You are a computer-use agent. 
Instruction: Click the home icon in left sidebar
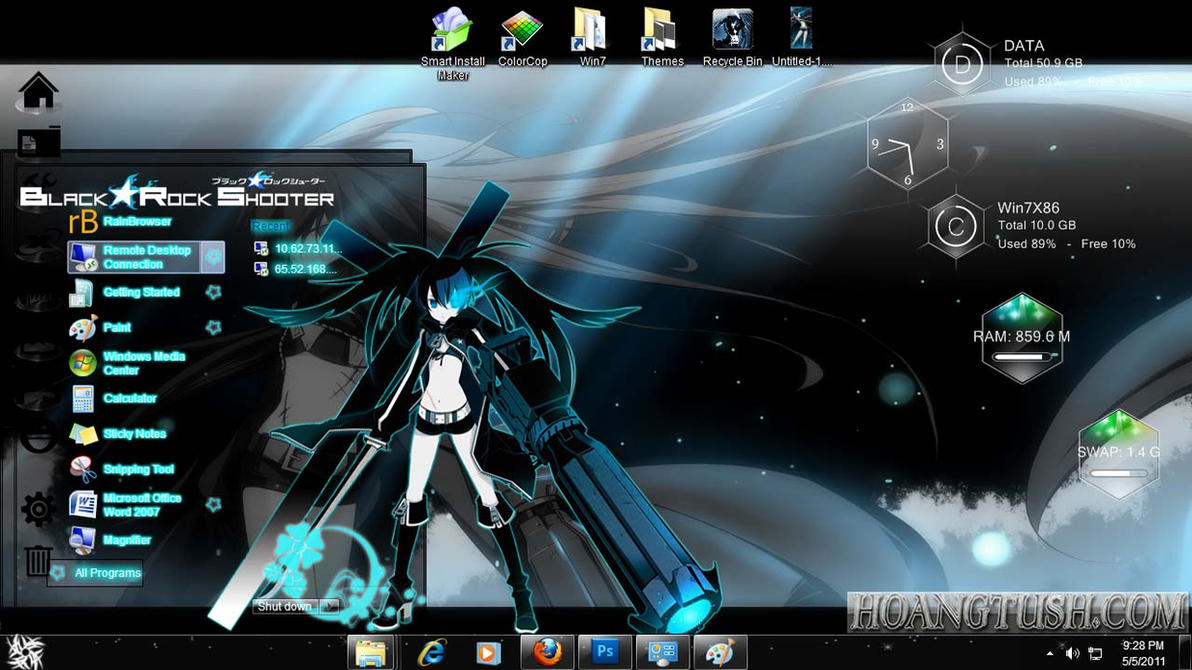(38, 91)
